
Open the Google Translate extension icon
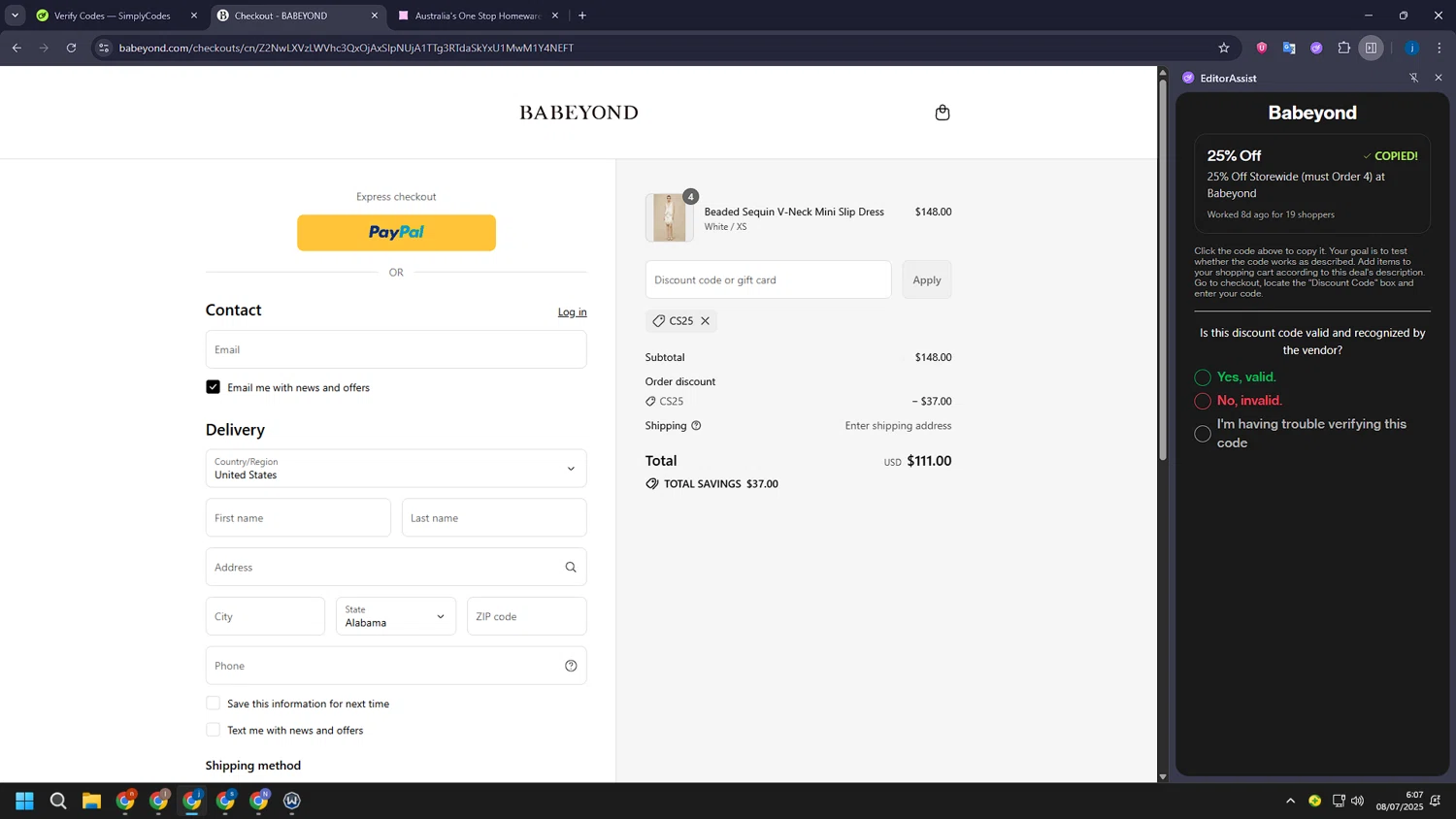pyautogui.click(x=1289, y=48)
